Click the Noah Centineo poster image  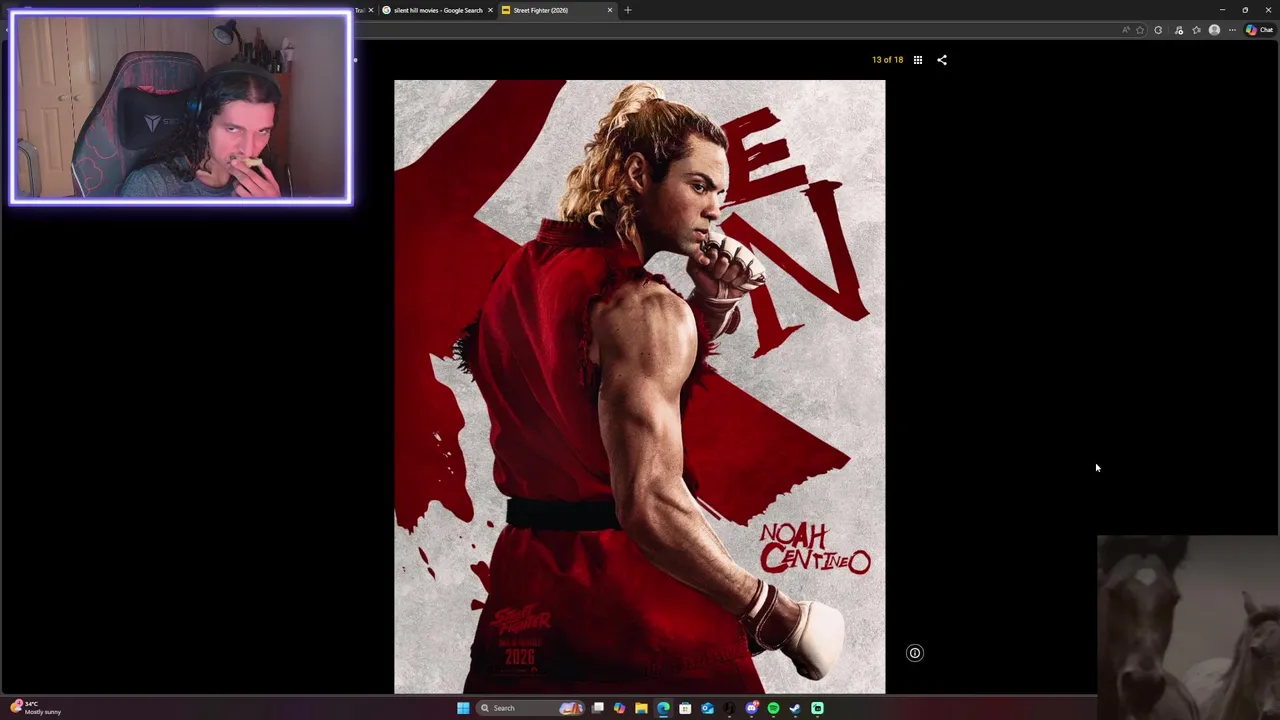click(x=639, y=387)
